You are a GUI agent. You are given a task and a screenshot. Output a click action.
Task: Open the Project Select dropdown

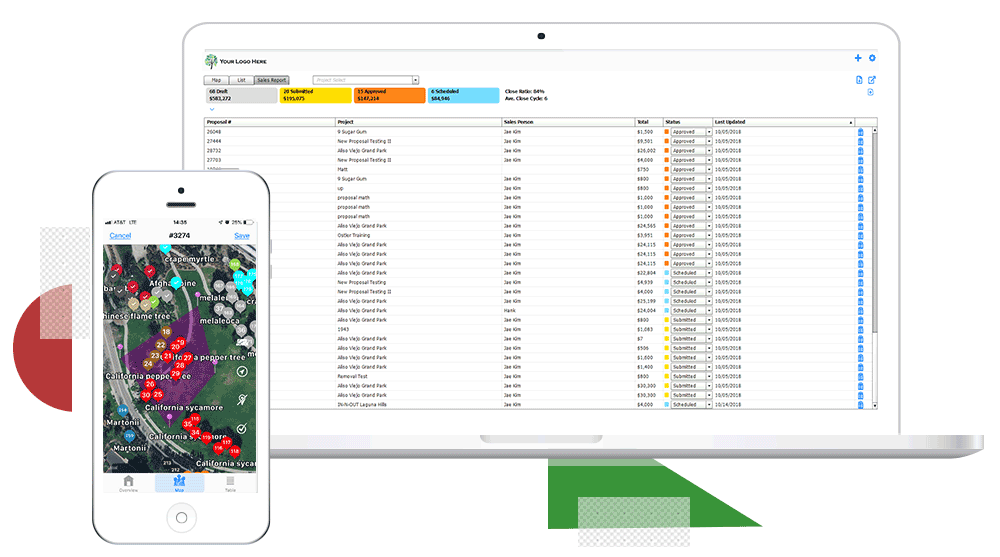[365, 80]
